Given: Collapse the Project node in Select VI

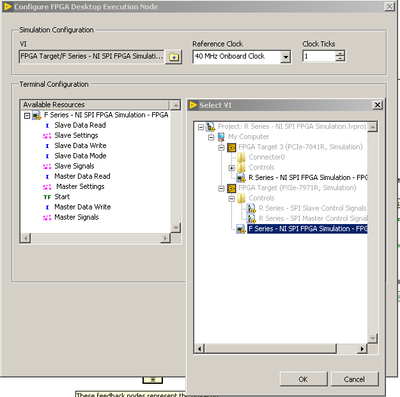Looking at the screenshot, I should [201, 127].
